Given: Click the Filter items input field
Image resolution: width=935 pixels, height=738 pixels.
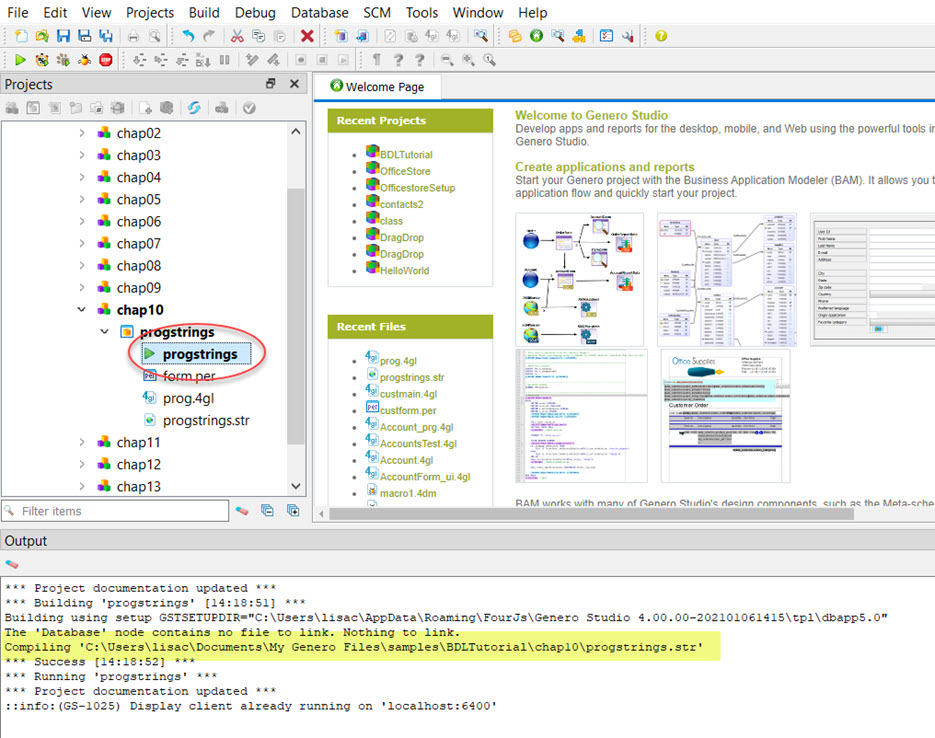Looking at the screenshot, I should click(115, 511).
